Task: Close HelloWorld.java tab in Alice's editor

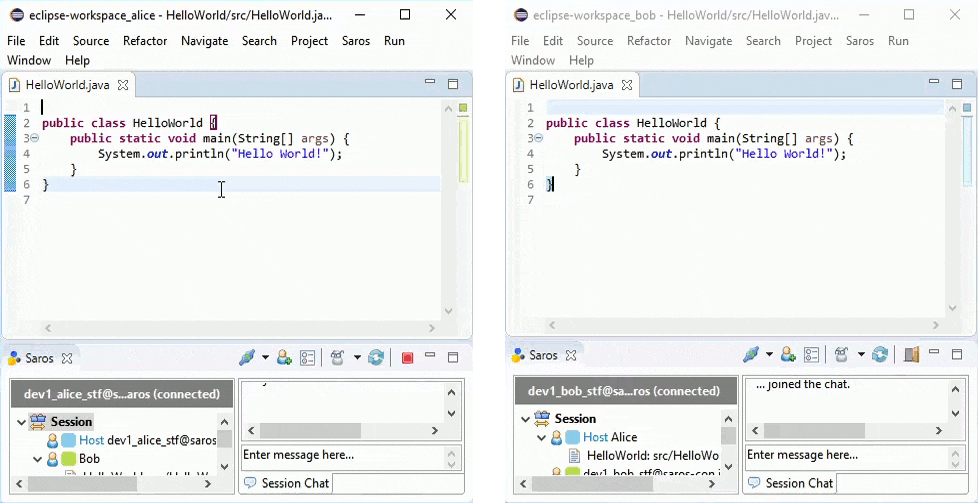Action: [x=123, y=85]
